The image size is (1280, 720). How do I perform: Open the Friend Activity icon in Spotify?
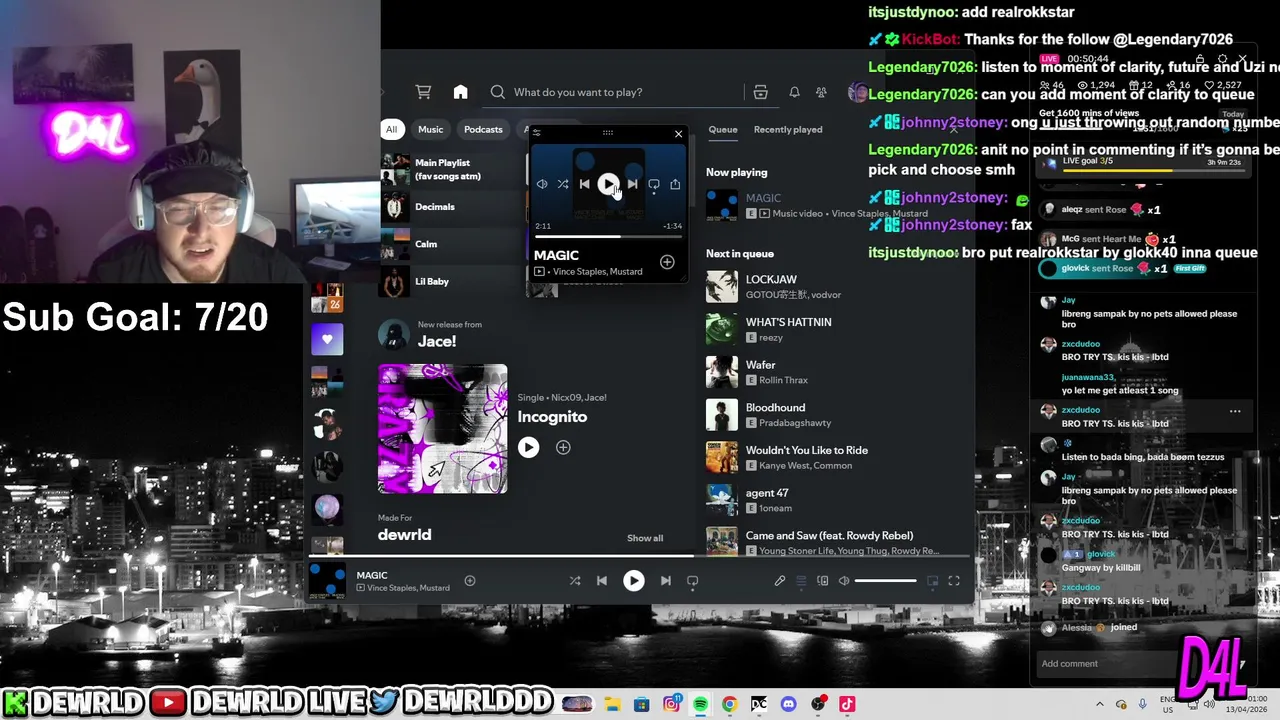(x=821, y=92)
